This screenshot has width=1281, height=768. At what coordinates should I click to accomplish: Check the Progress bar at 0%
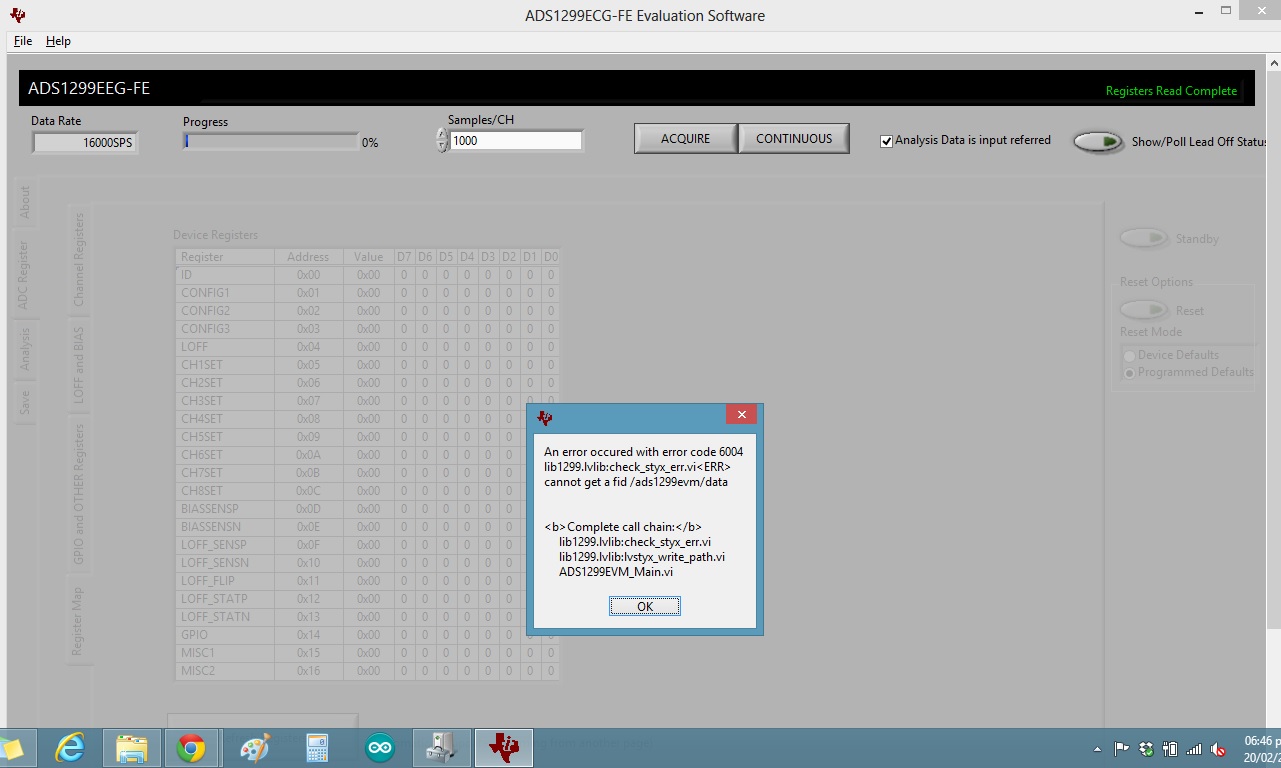click(x=270, y=141)
